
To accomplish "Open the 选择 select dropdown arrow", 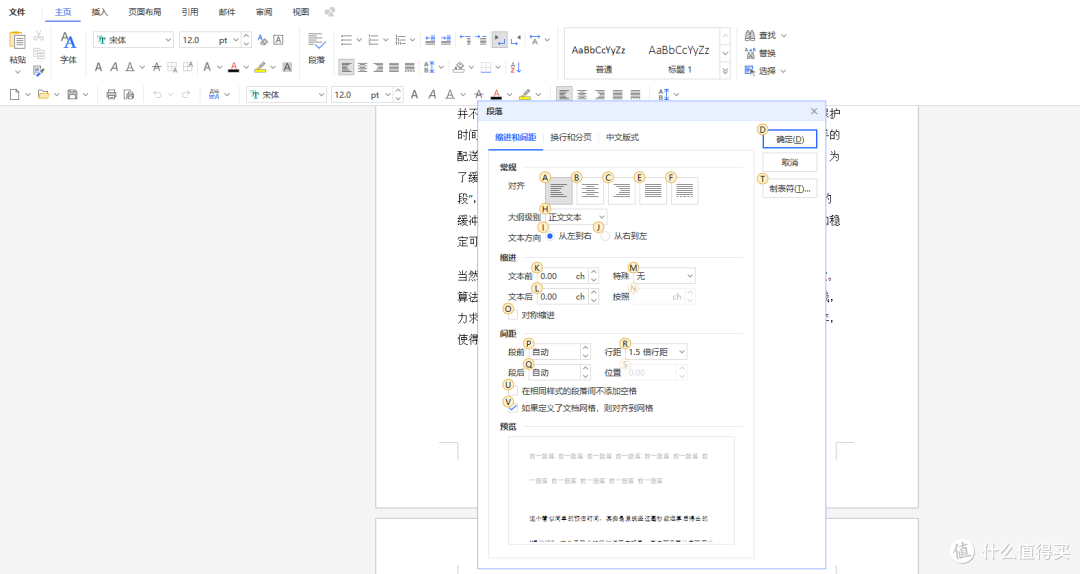I will [x=784, y=70].
